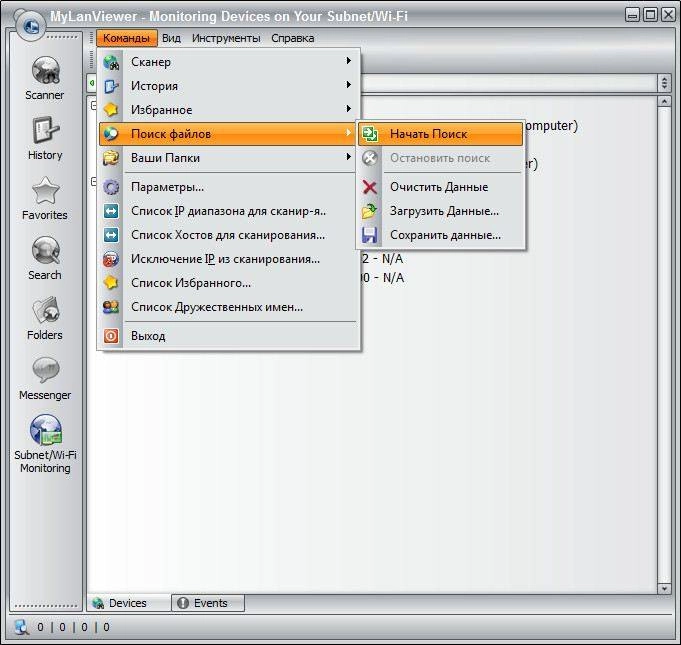Click the Очистить Данные red X icon
This screenshot has width=681, height=645.
(x=370, y=187)
